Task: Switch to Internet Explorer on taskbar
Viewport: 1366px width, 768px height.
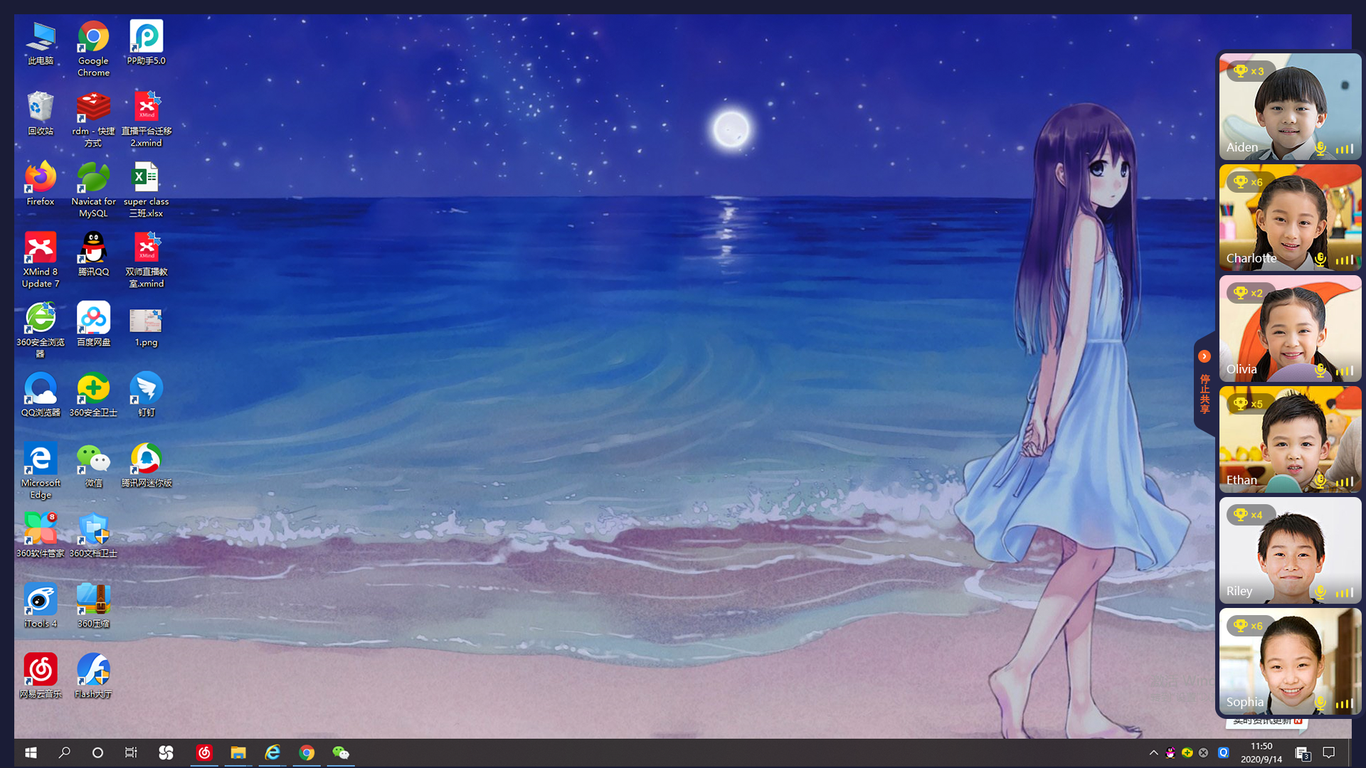Action: [273, 753]
